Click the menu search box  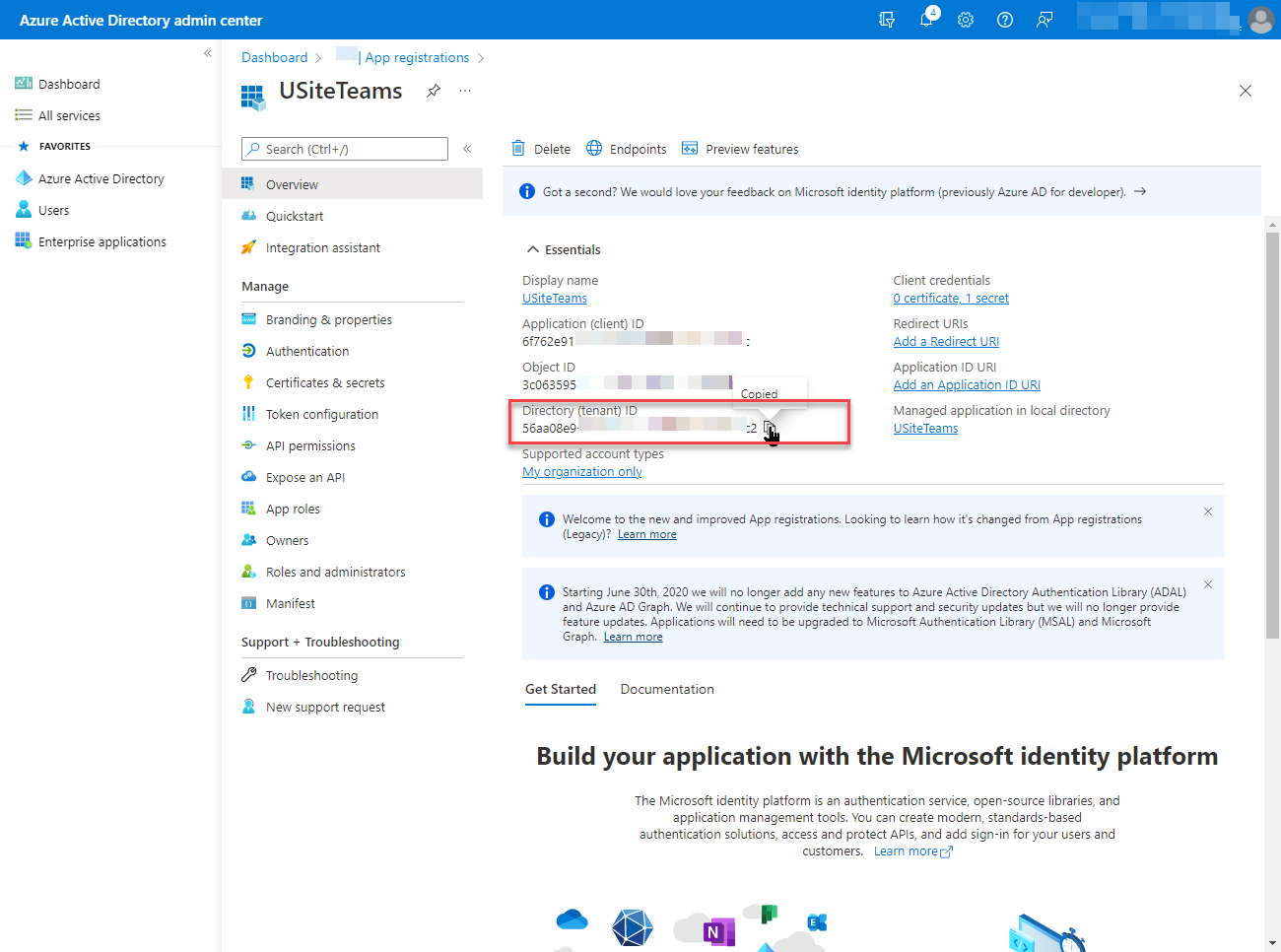345,149
